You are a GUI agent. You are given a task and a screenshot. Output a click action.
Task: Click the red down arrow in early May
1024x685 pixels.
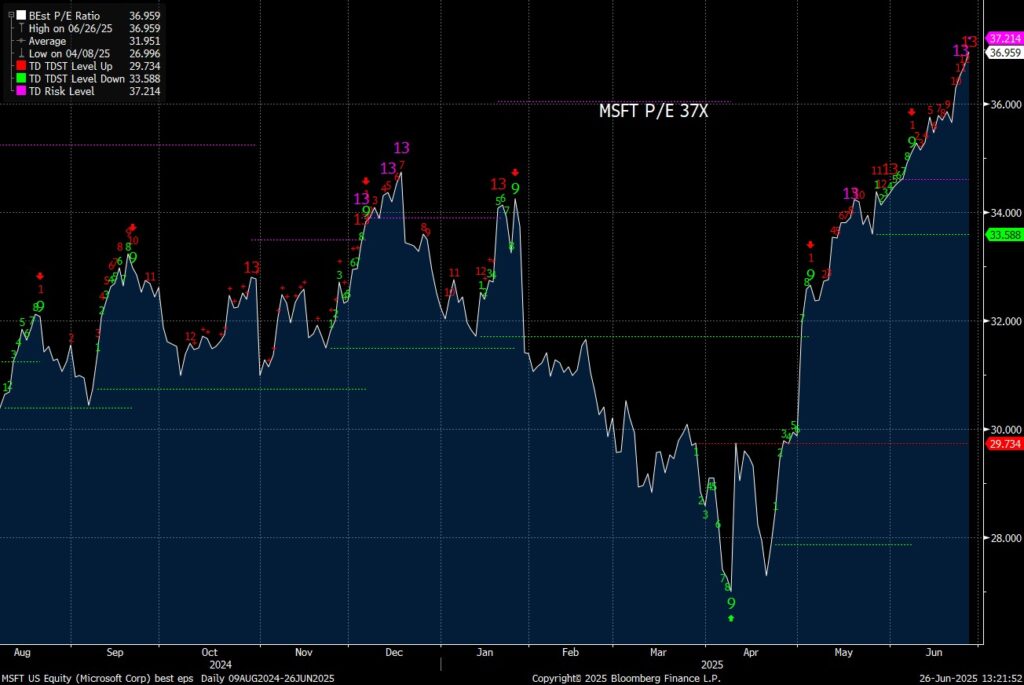coord(810,245)
